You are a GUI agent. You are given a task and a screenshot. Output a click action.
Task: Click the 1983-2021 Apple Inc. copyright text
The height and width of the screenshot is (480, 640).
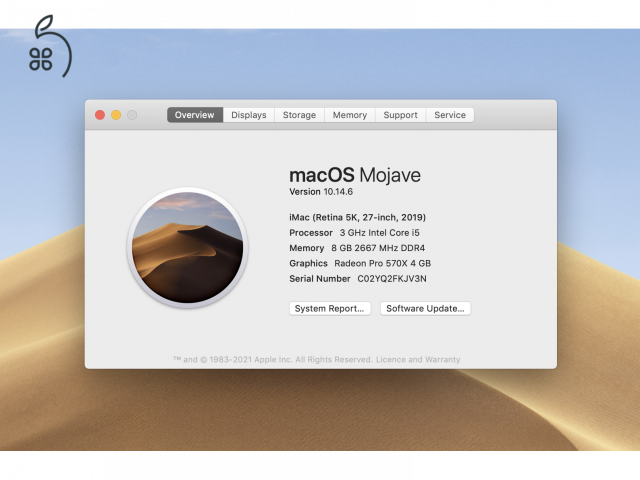273,360
